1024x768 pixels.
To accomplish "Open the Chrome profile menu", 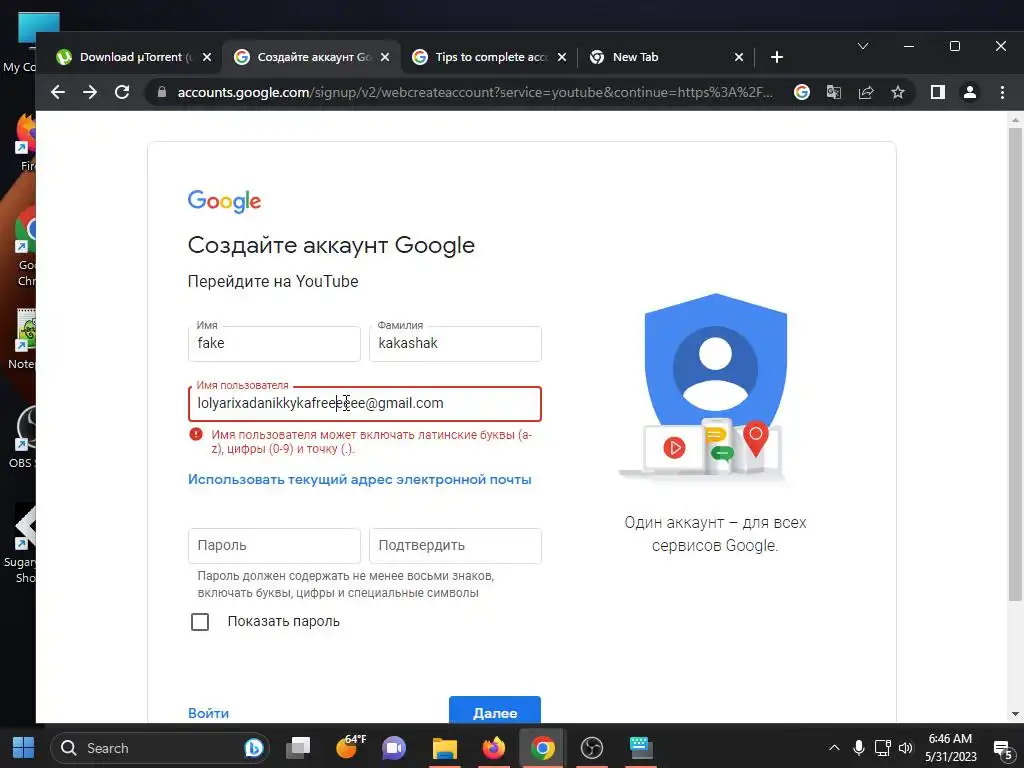I will (970, 92).
